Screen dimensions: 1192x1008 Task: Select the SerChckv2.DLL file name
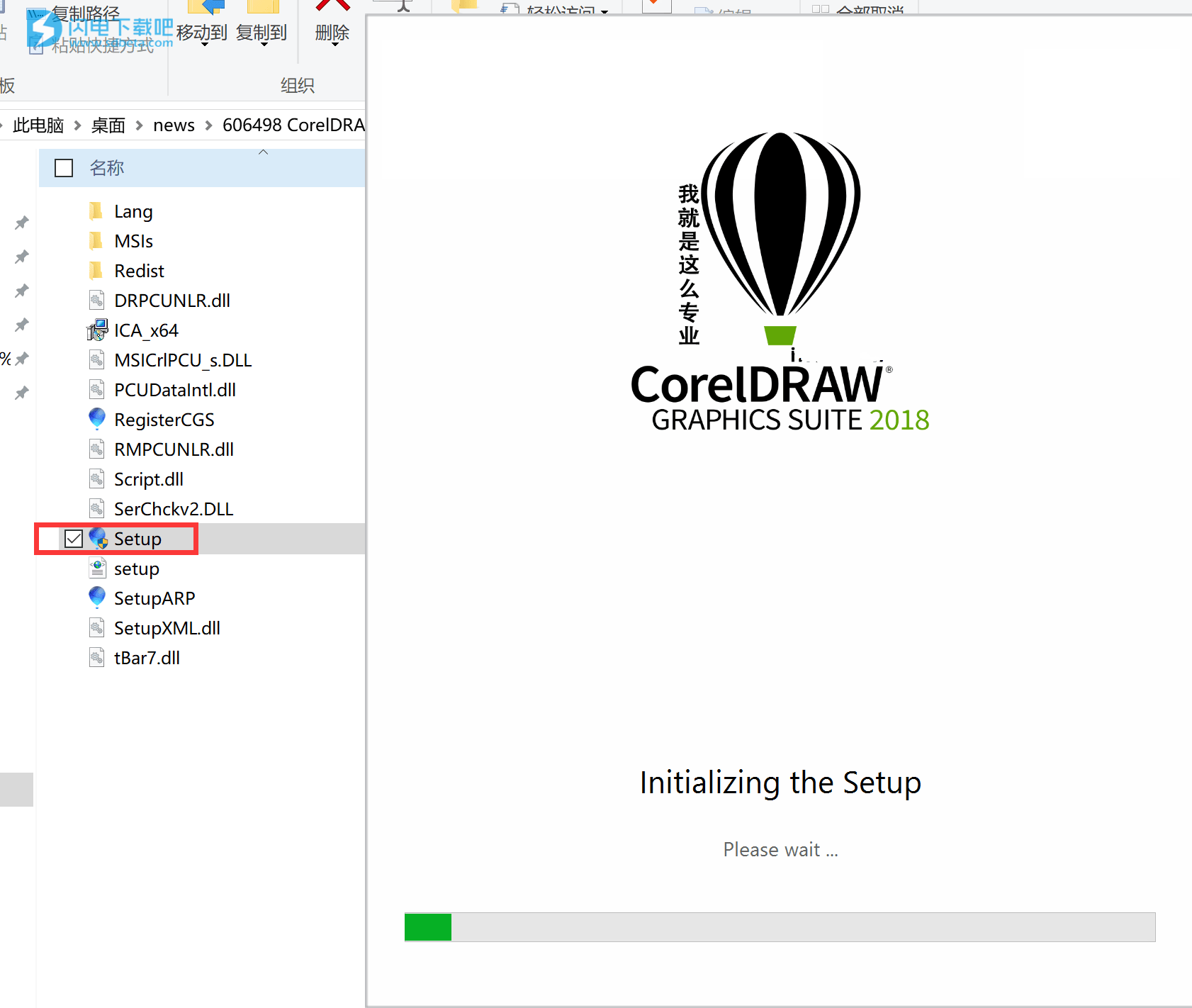[174, 509]
